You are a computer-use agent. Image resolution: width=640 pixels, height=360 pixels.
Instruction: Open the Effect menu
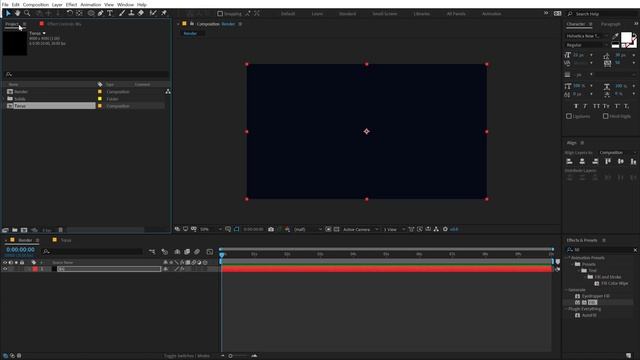click(x=71, y=4)
